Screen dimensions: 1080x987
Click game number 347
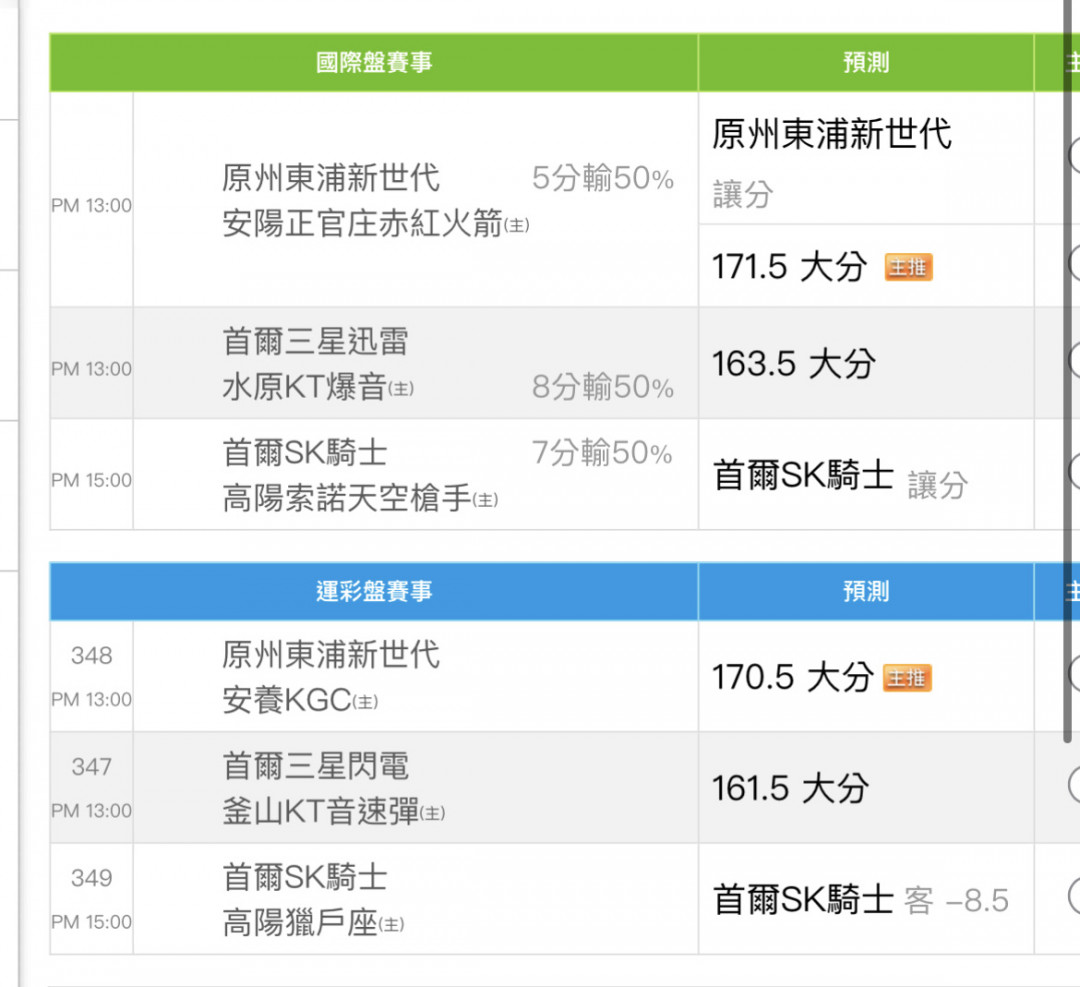coord(92,767)
